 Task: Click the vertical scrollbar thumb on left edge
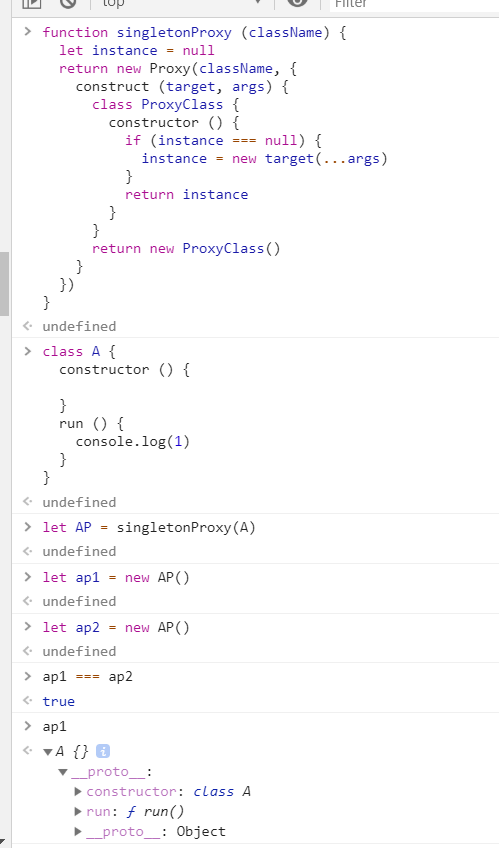pyautogui.click(x=4, y=283)
